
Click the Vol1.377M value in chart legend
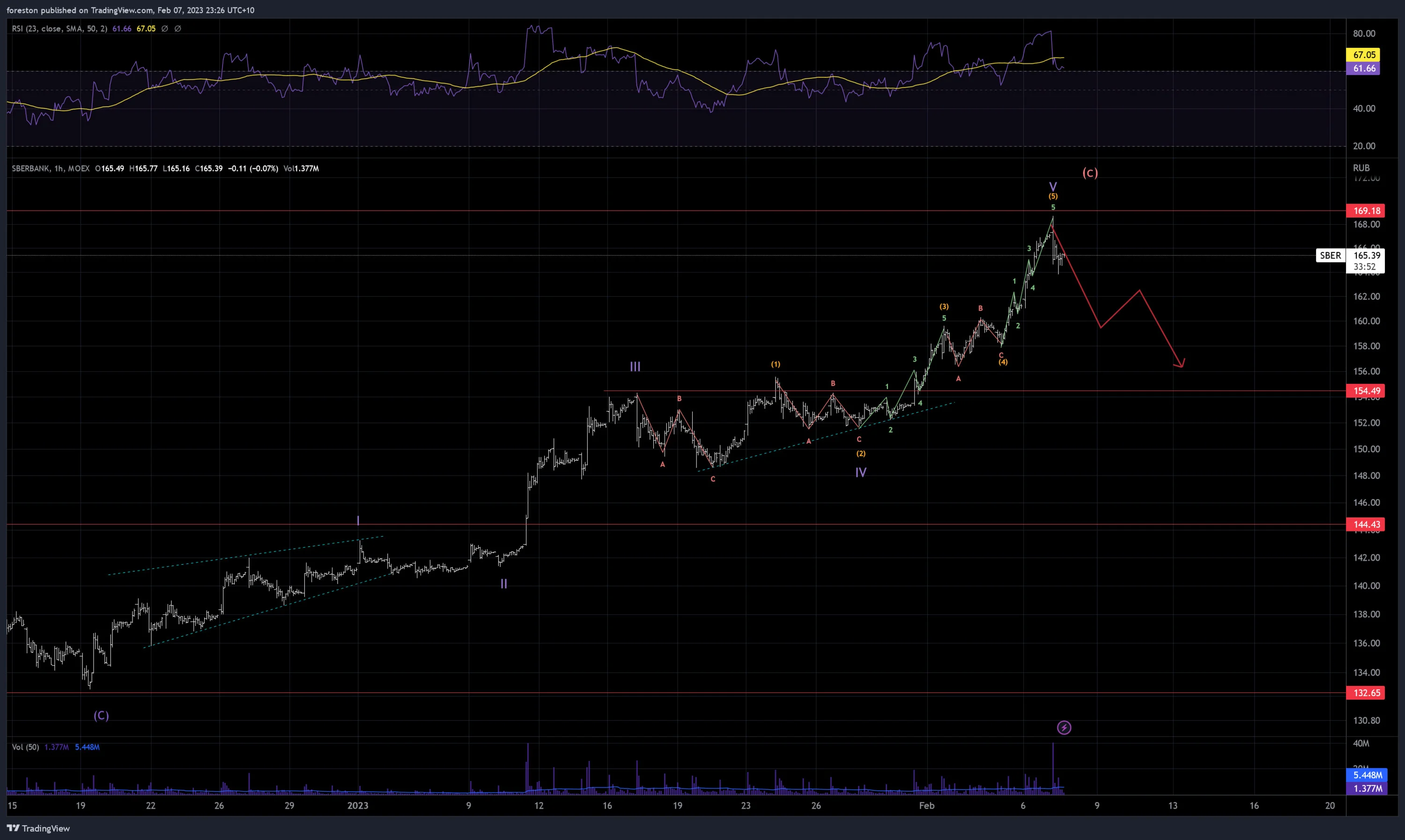[x=301, y=168]
